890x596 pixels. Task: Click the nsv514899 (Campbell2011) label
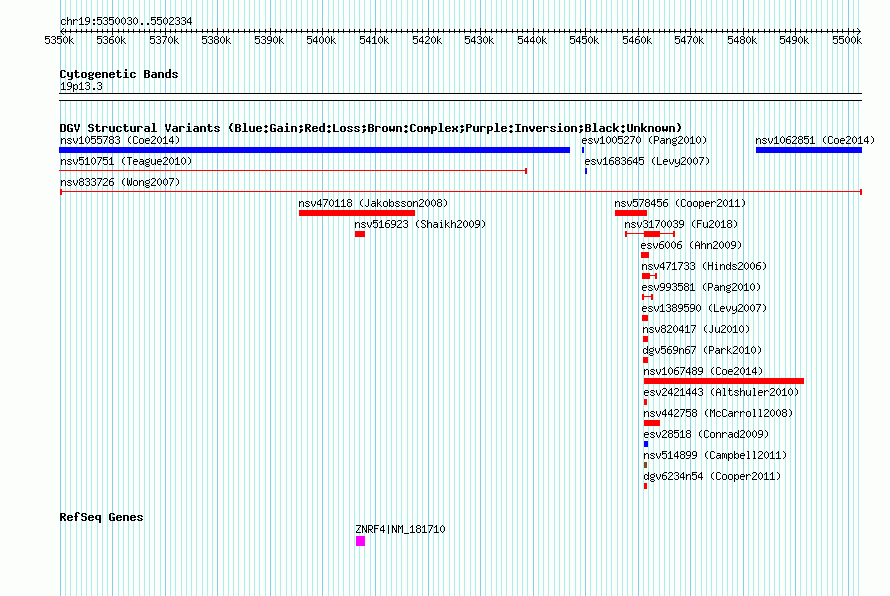(715, 455)
